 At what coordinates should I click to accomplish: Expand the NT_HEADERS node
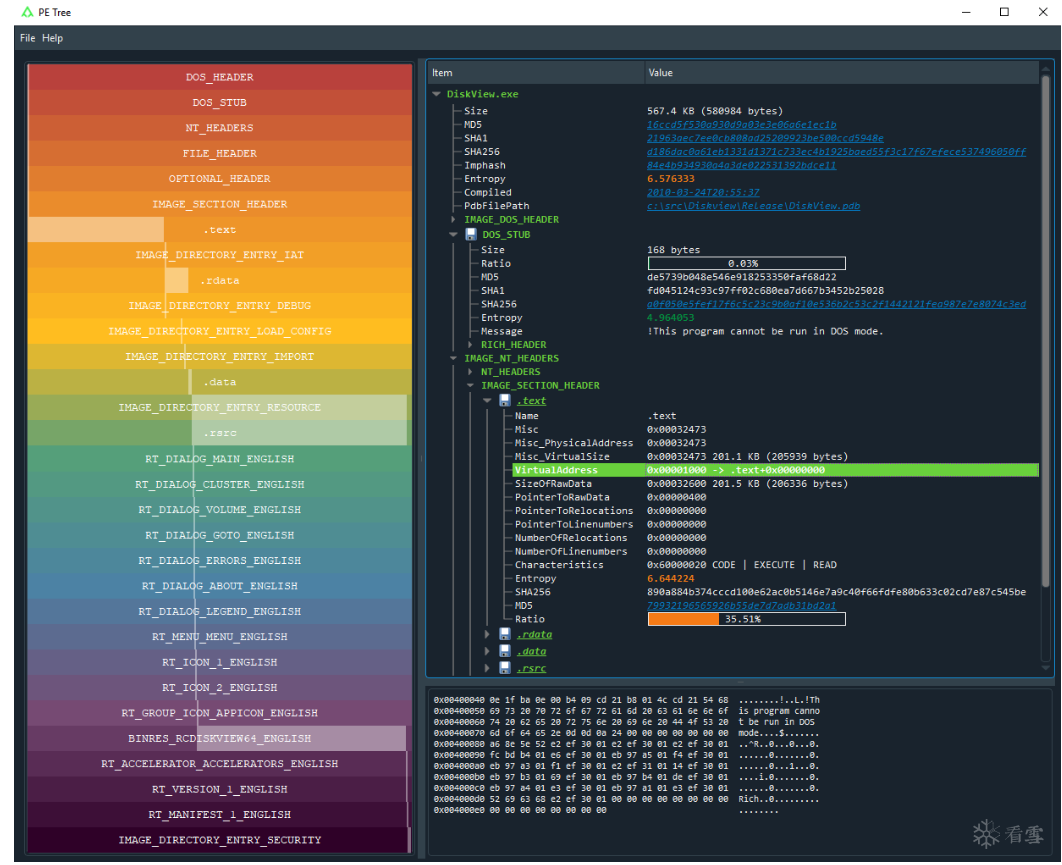click(471, 372)
